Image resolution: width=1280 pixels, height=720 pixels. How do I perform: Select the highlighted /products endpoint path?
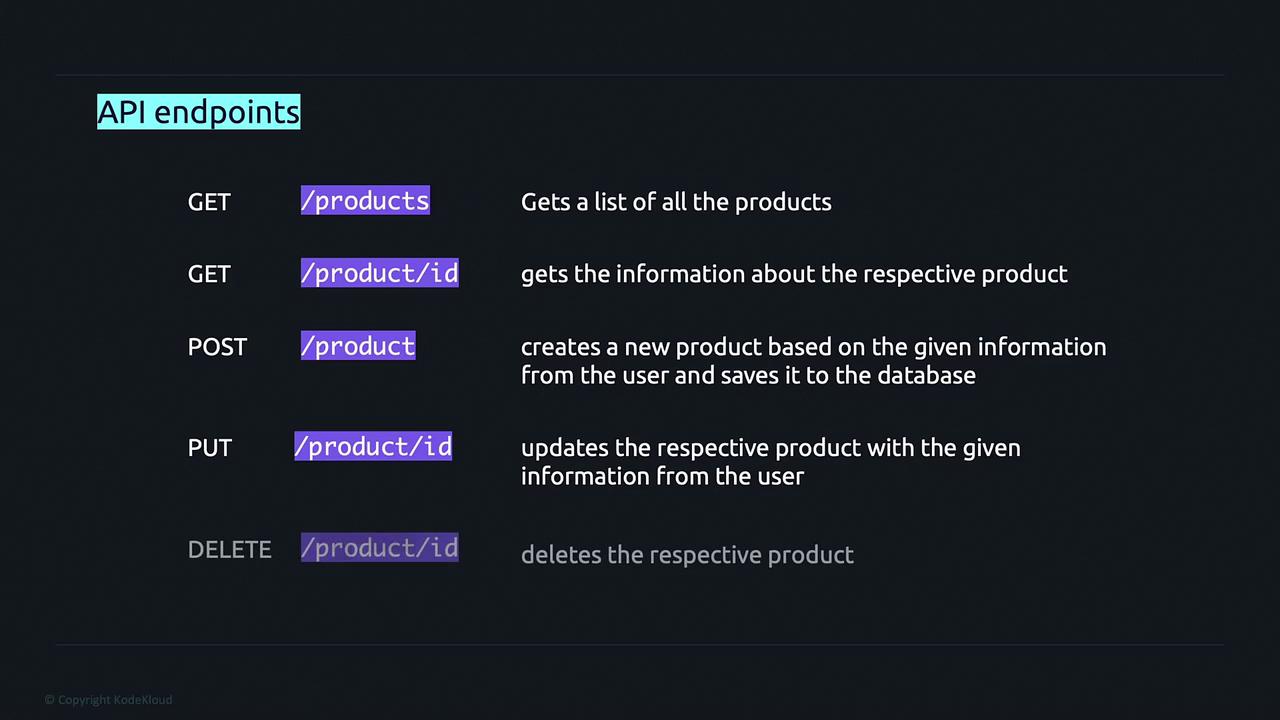[x=365, y=201]
